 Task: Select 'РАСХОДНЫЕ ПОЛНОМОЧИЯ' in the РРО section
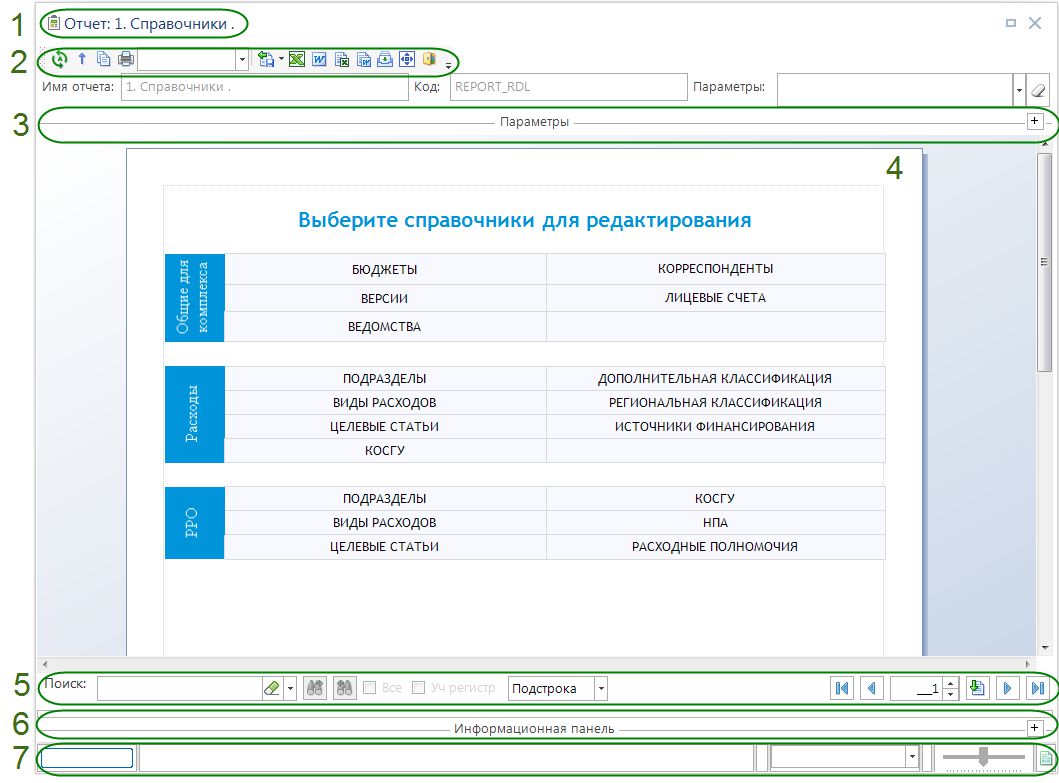(x=715, y=547)
